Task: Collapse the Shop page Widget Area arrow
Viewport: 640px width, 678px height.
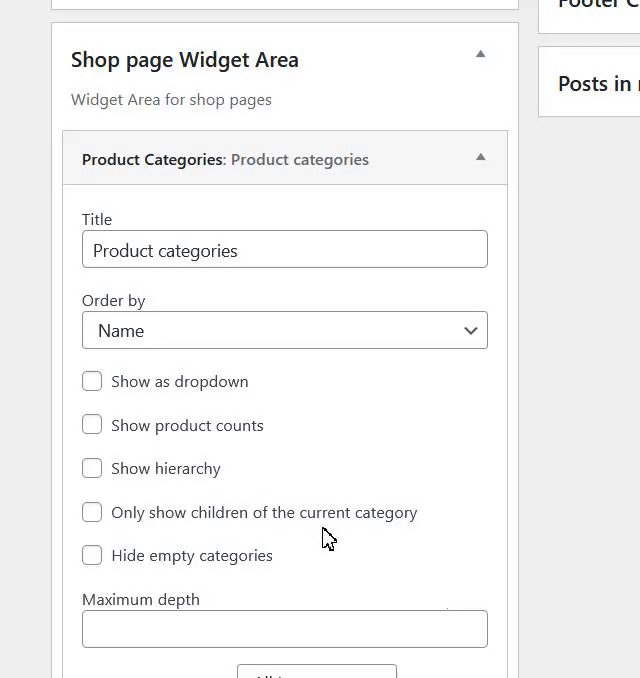Action: (480, 54)
